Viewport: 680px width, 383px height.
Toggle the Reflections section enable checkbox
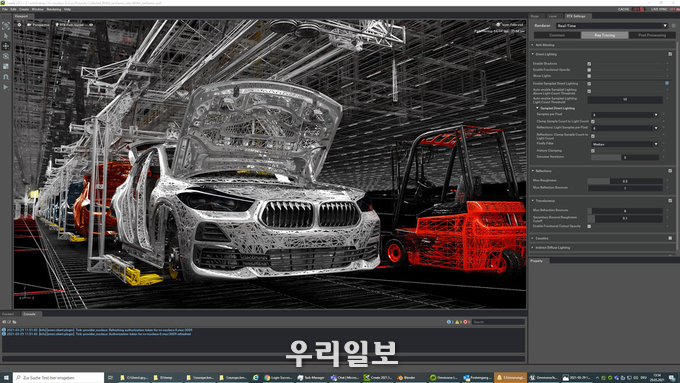click(670, 171)
